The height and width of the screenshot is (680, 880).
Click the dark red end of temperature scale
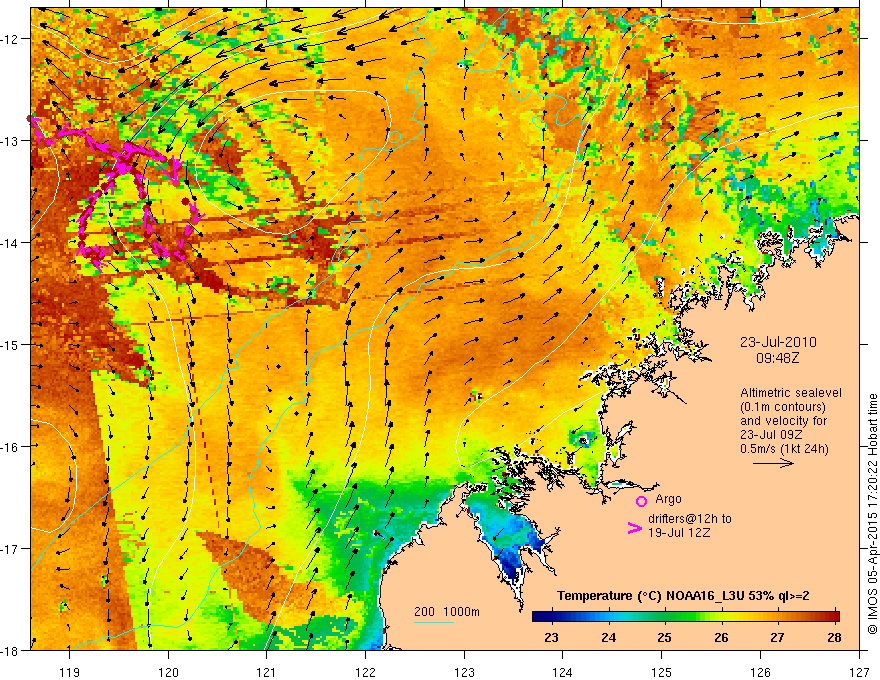point(835,617)
